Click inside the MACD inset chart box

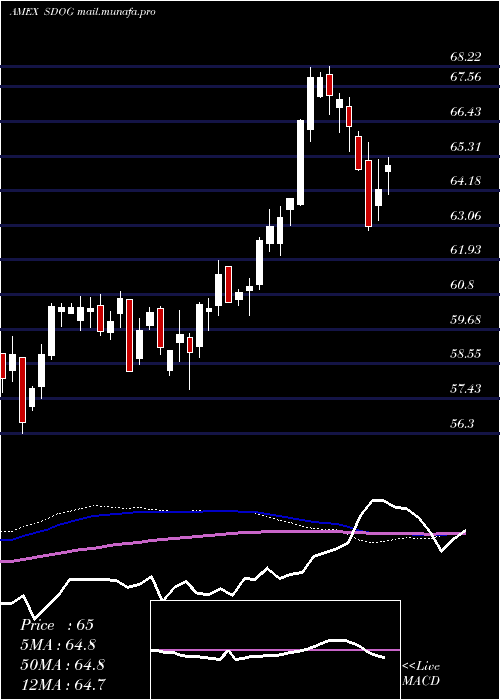point(275,650)
